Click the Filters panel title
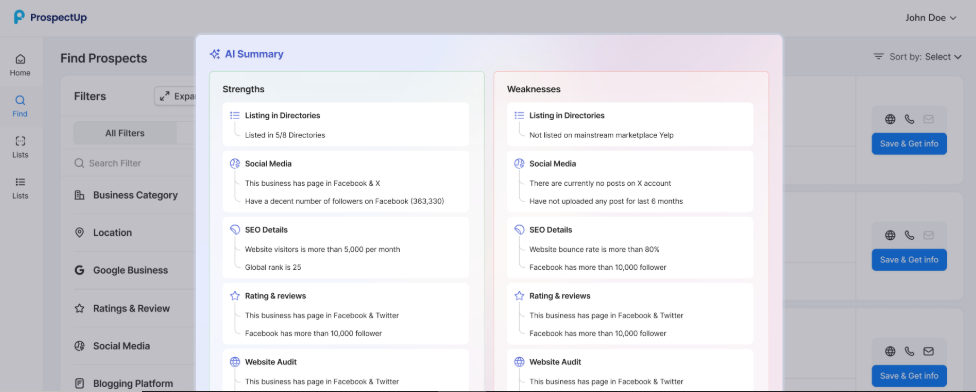The height and width of the screenshot is (392, 976). [90, 96]
